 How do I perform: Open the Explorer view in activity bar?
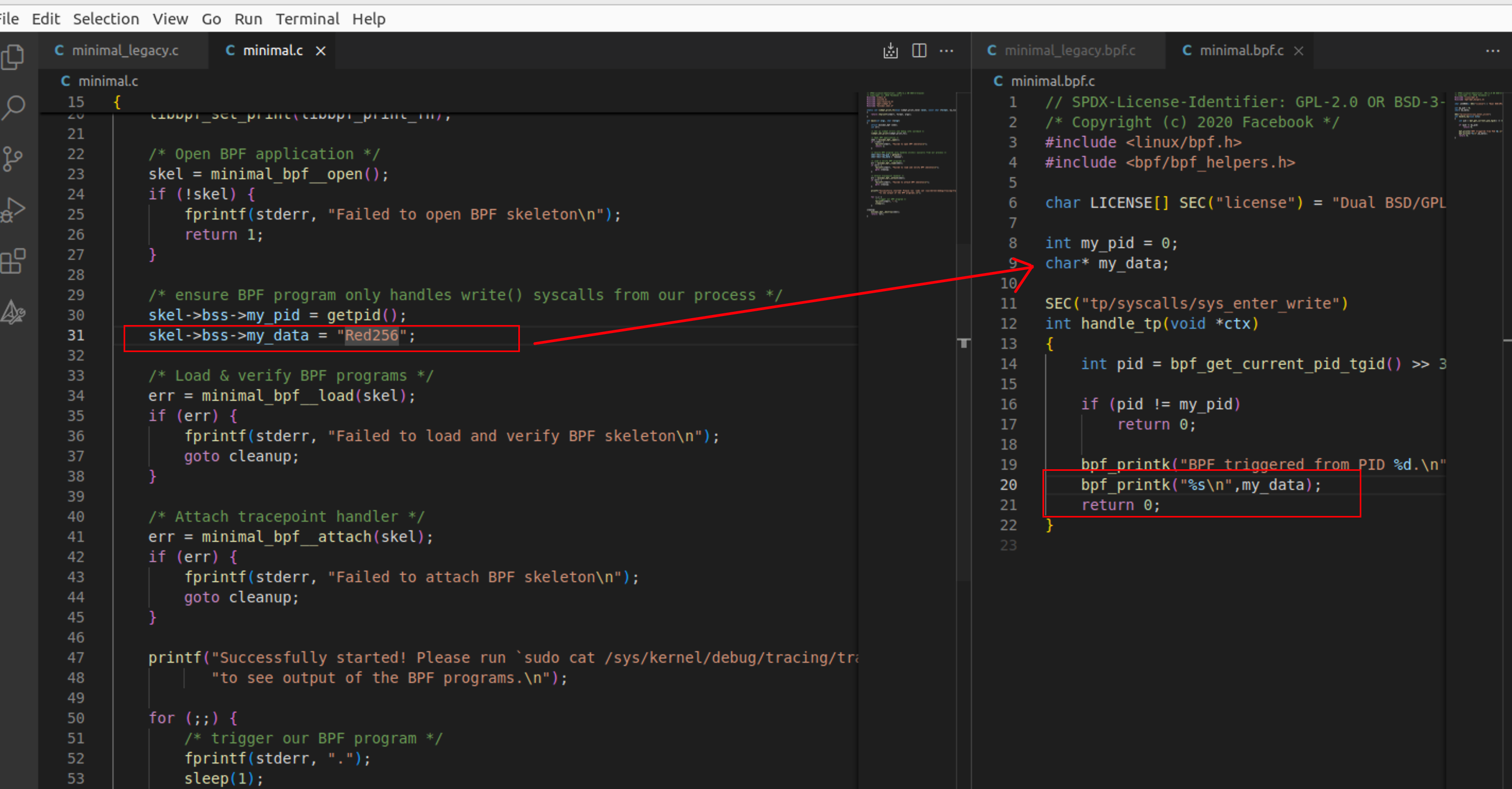pyautogui.click(x=13, y=57)
